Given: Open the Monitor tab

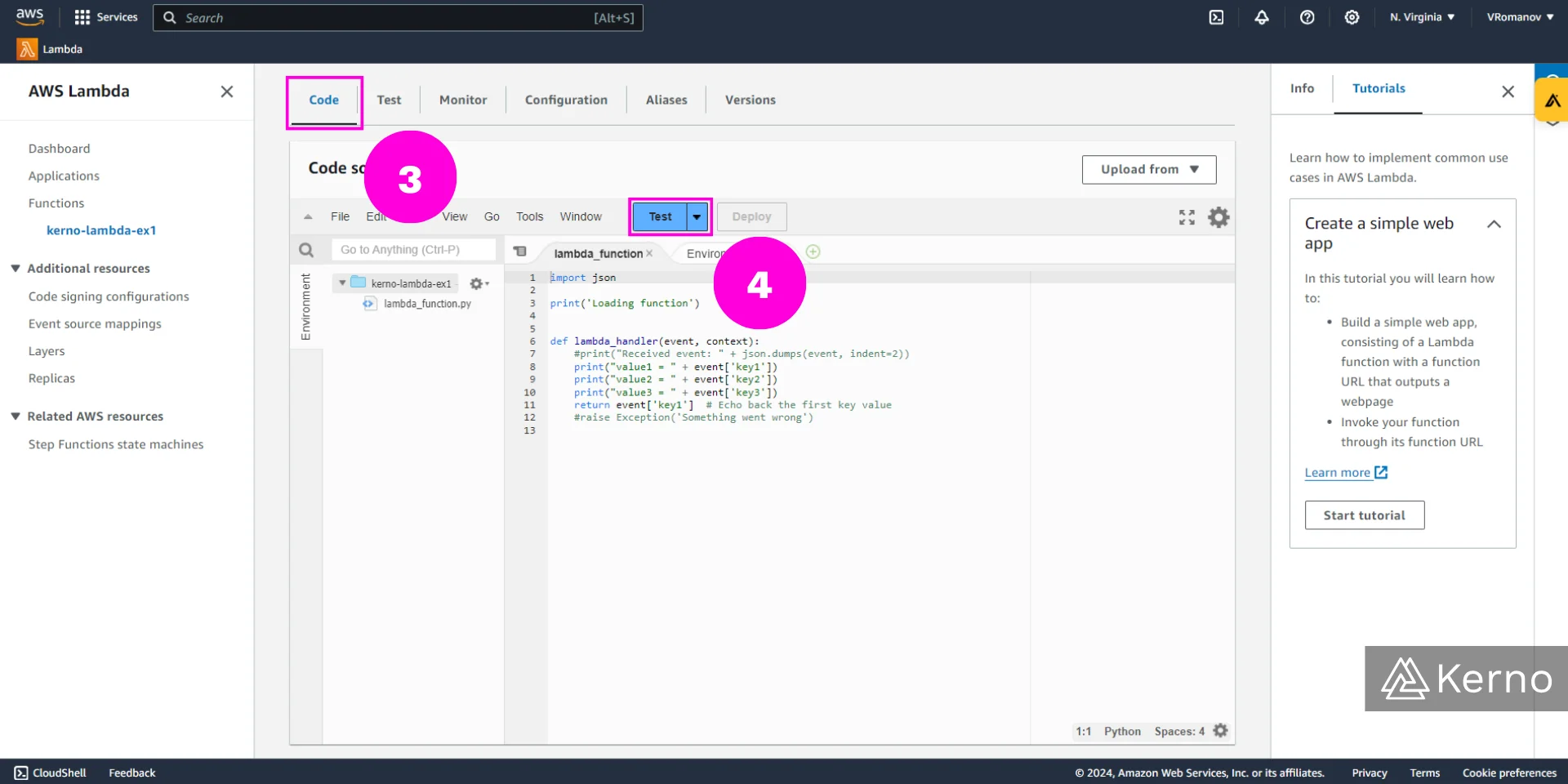Looking at the screenshot, I should (463, 100).
